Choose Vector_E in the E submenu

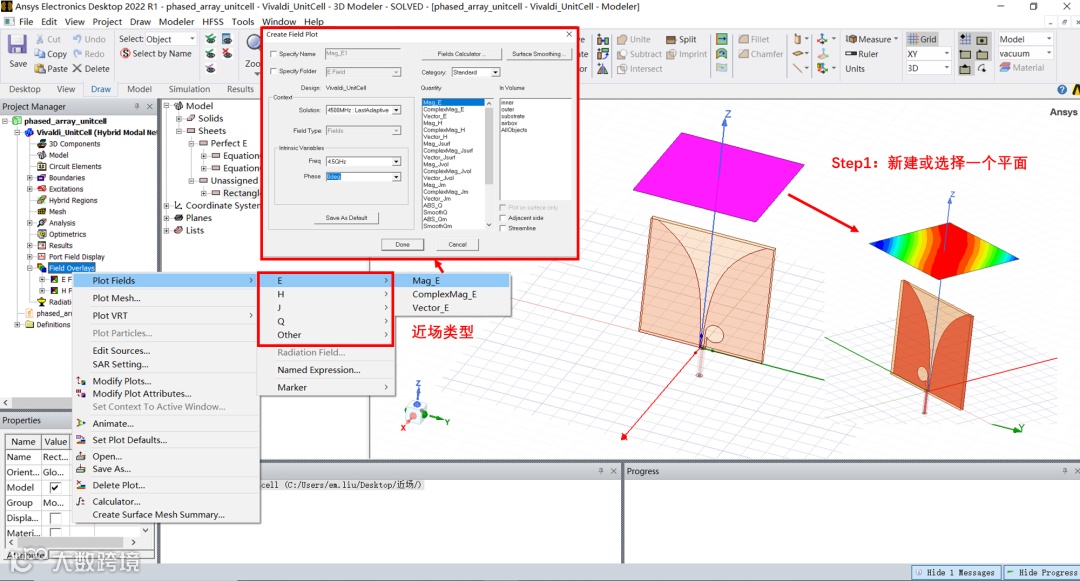(x=430, y=308)
